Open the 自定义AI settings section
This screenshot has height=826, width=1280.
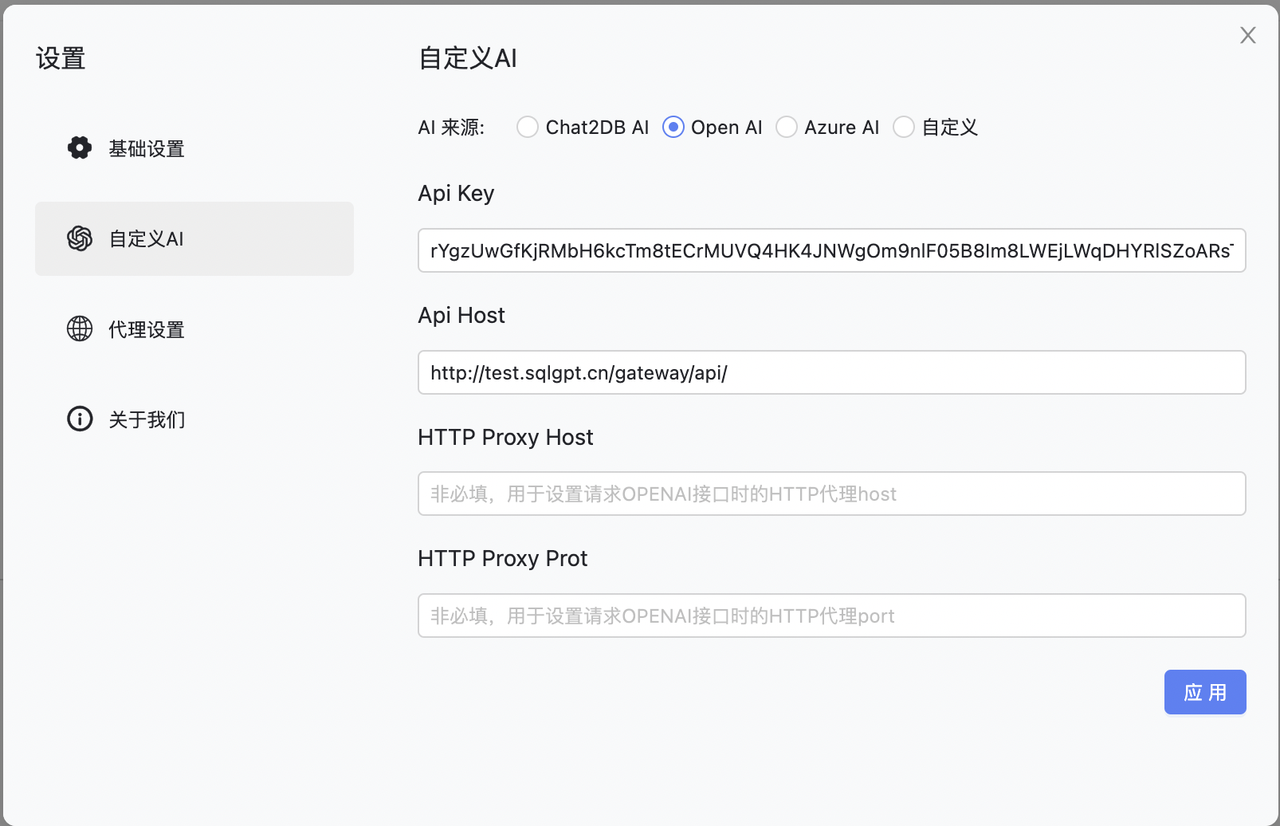pos(194,238)
